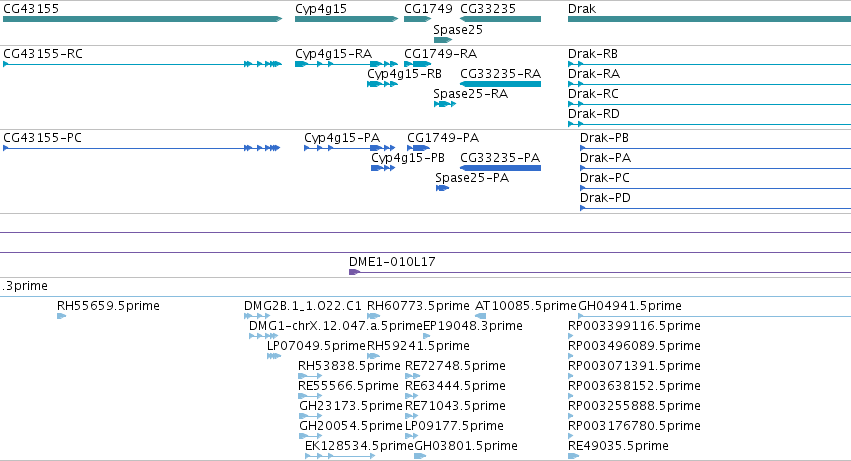Click the CG33235-RA transcript bar
Screen dimensions: 851x461
tap(500, 84)
